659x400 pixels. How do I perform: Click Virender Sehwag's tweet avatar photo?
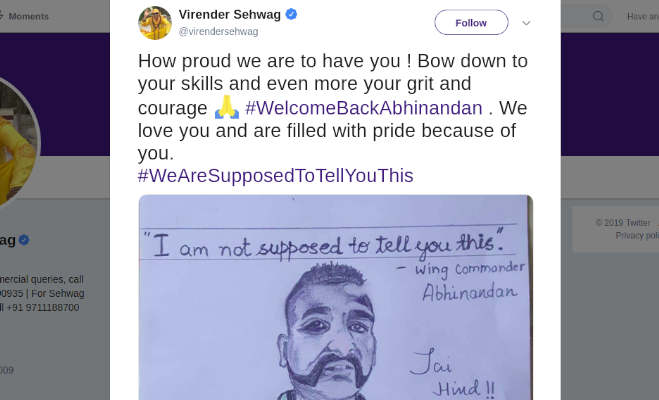point(155,23)
